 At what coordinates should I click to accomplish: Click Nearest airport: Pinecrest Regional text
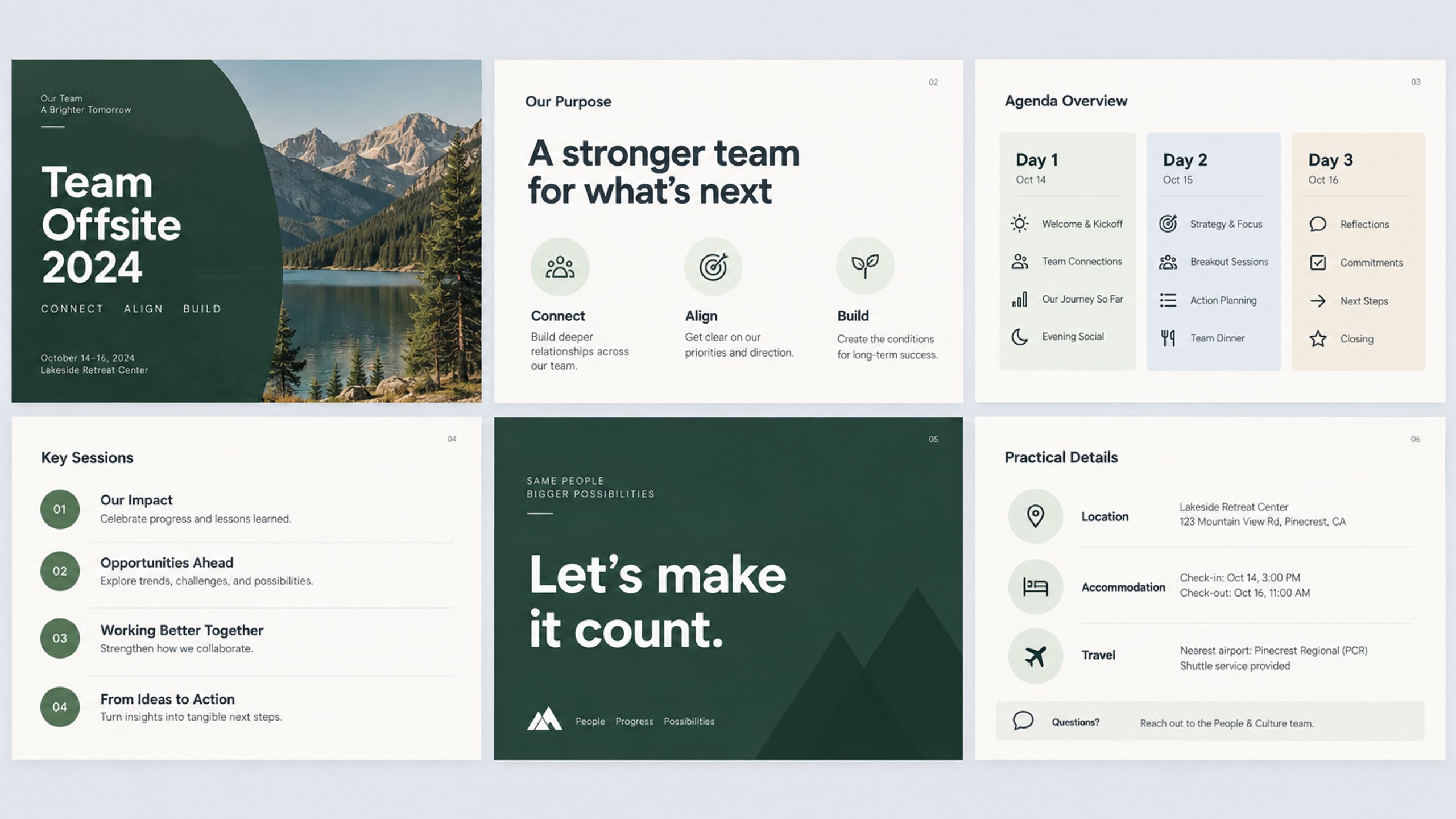(x=1274, y=650)
